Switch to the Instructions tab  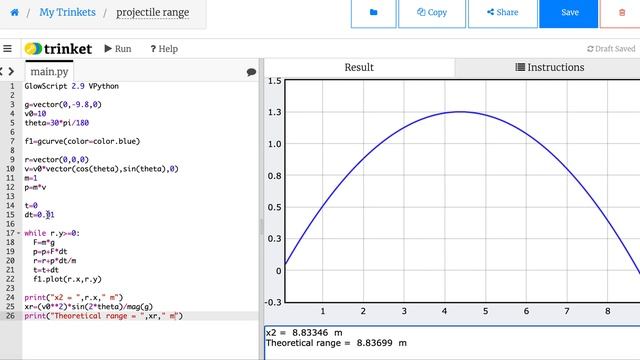pos(550,67)
